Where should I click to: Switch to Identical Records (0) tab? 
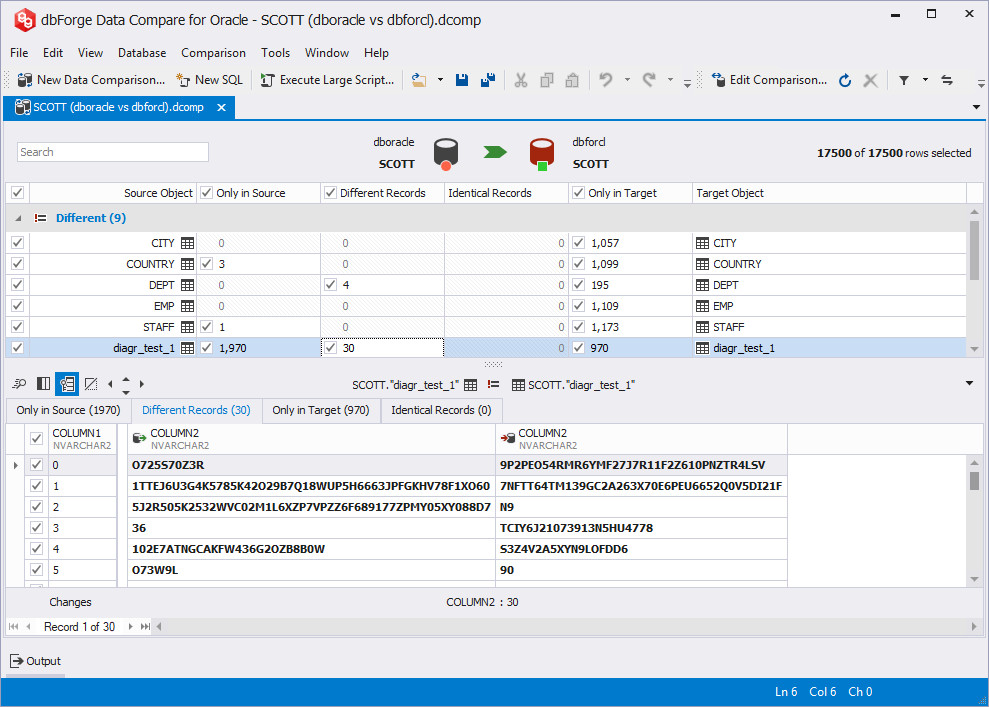click(441, 410)
